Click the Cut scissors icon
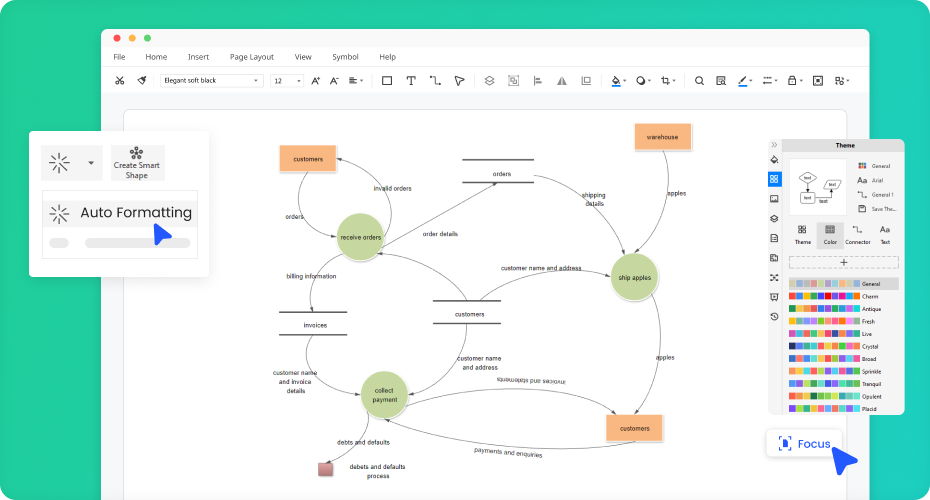This screenshot has width=930, height=500. point(120,81)
